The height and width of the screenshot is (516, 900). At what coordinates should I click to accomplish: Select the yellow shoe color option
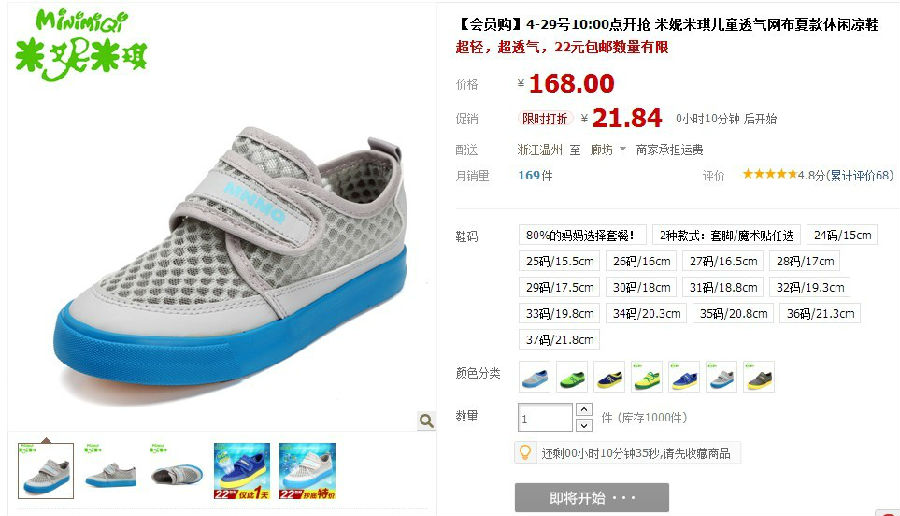coord(647,377)
